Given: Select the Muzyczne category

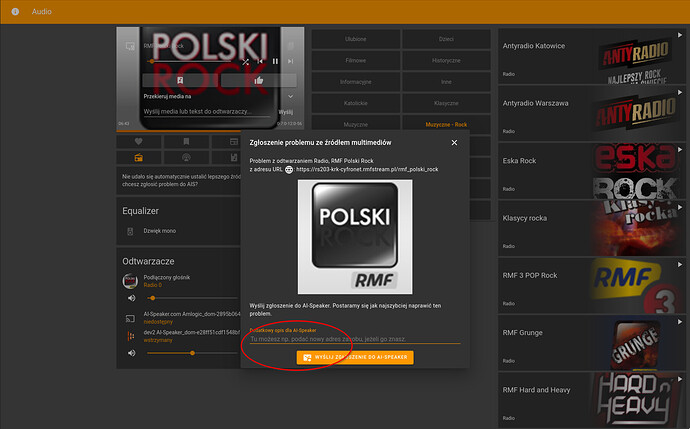Looking at the screenshot, I should coord(356,125).
